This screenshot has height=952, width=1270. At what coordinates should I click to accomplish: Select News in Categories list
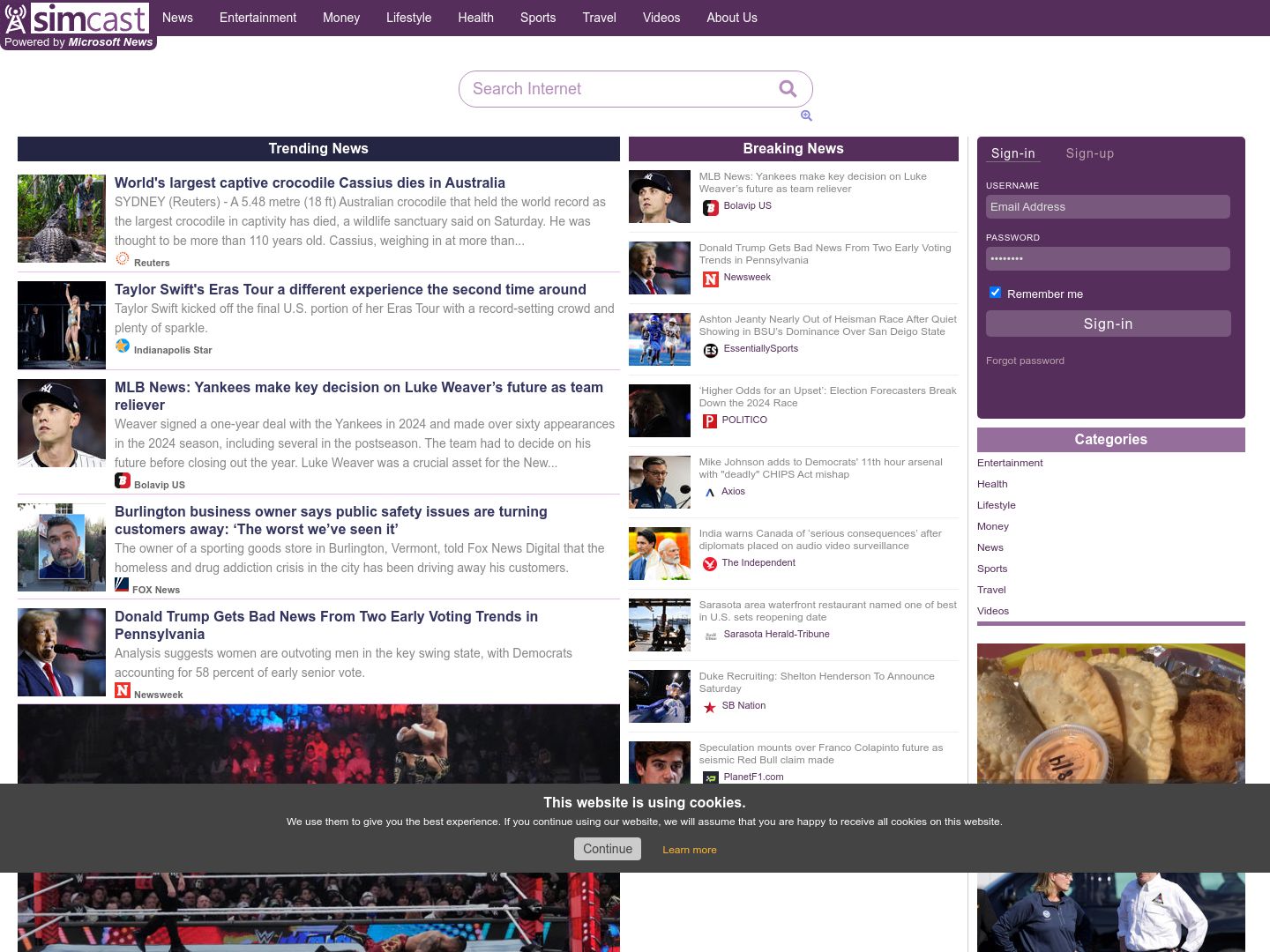(990, 547)
